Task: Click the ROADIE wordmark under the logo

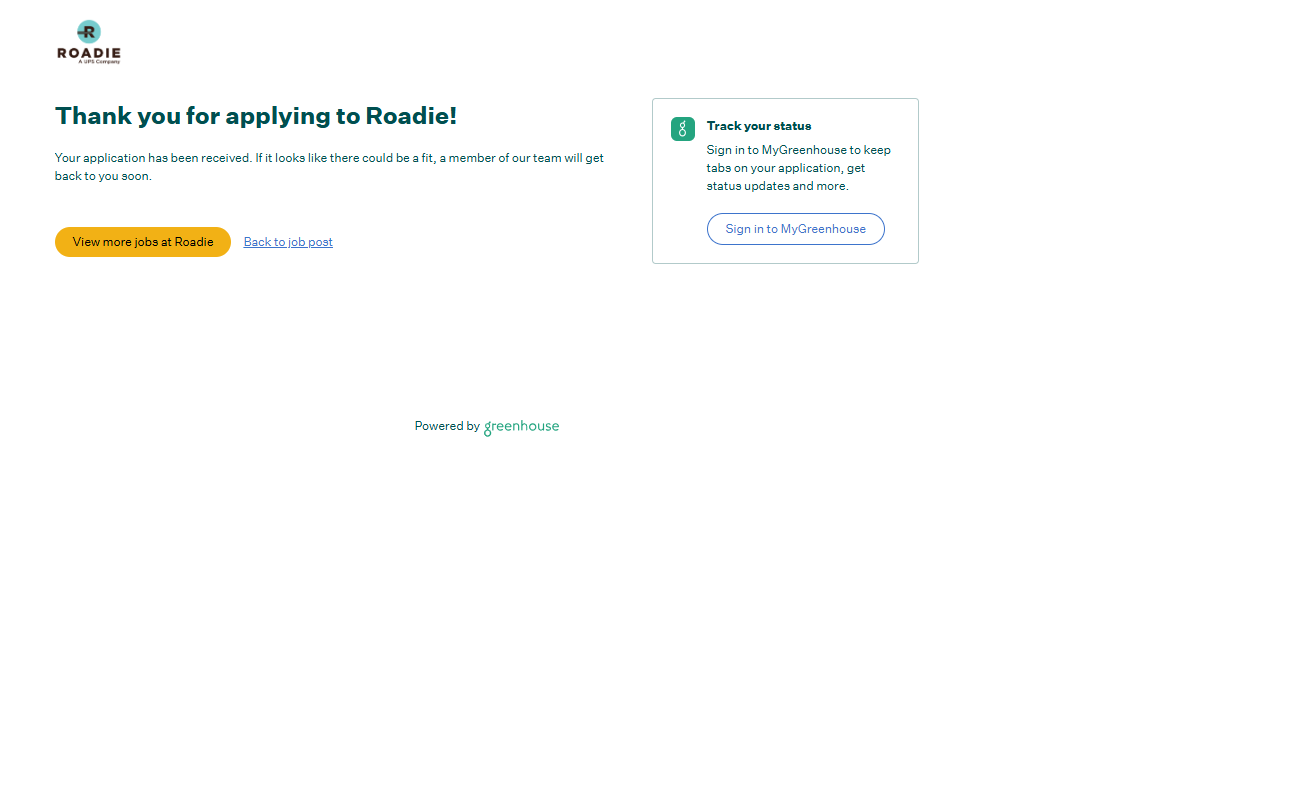Action: [89, 52]
